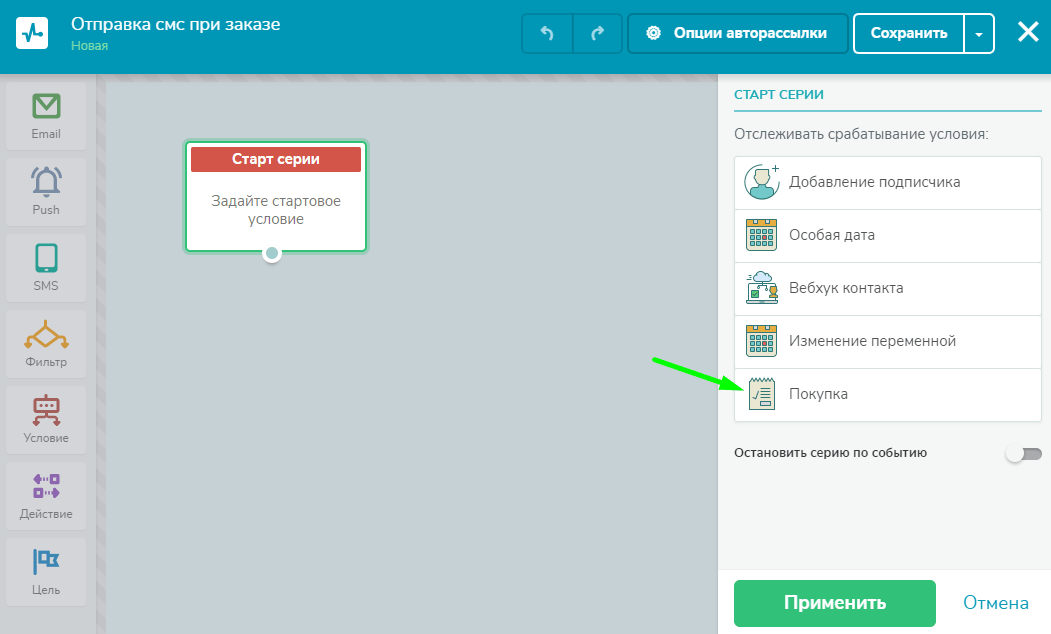Select the Цель flag icon
Image resolution: width=1051 pixels, height=634 pixels.
46,562
